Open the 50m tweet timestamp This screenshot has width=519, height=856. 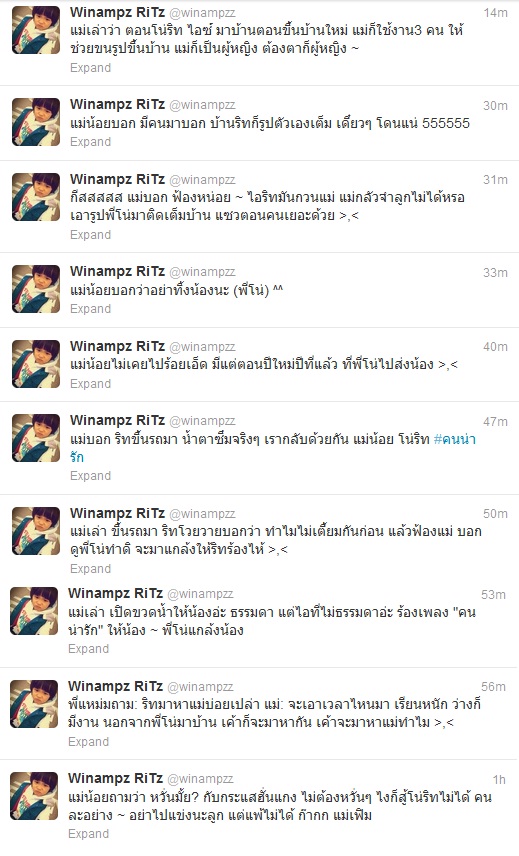tap(495, 514)
